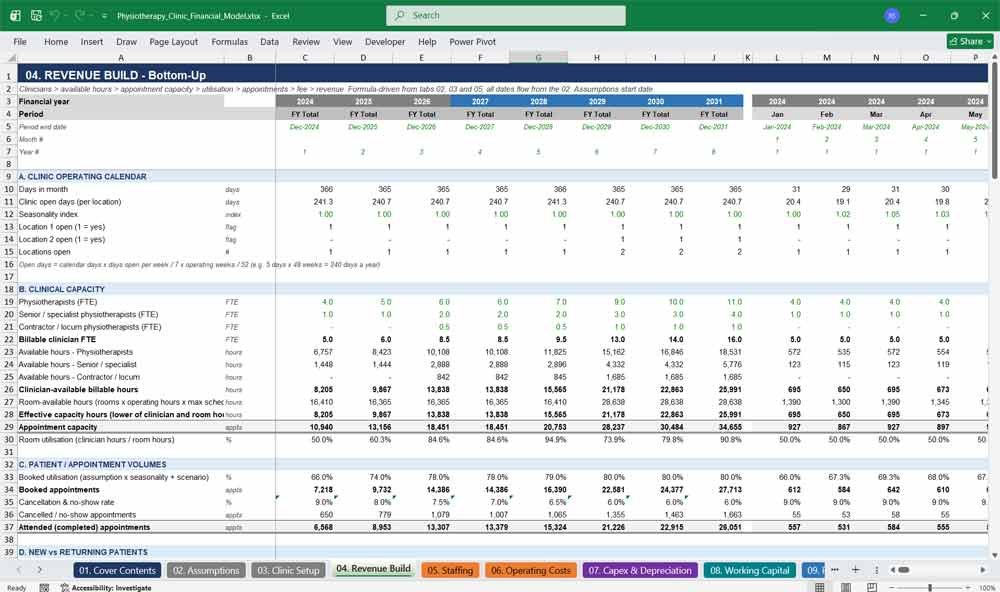This screenshot has width=1000, height=592.
Task: Show more sheet tabs via ellipsis
Action: coord(835,570)
